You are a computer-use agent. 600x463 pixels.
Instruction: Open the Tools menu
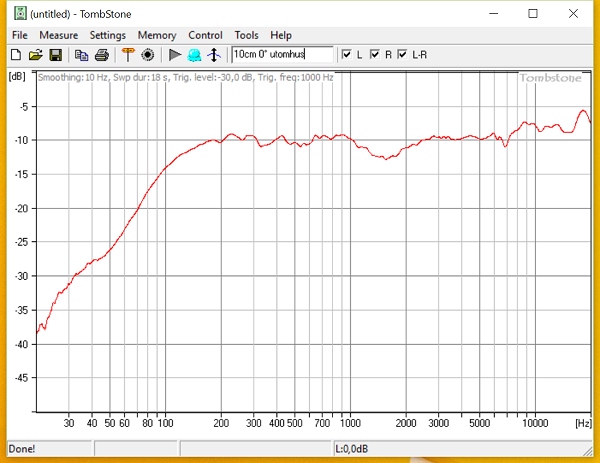click(x=246, y=35)
